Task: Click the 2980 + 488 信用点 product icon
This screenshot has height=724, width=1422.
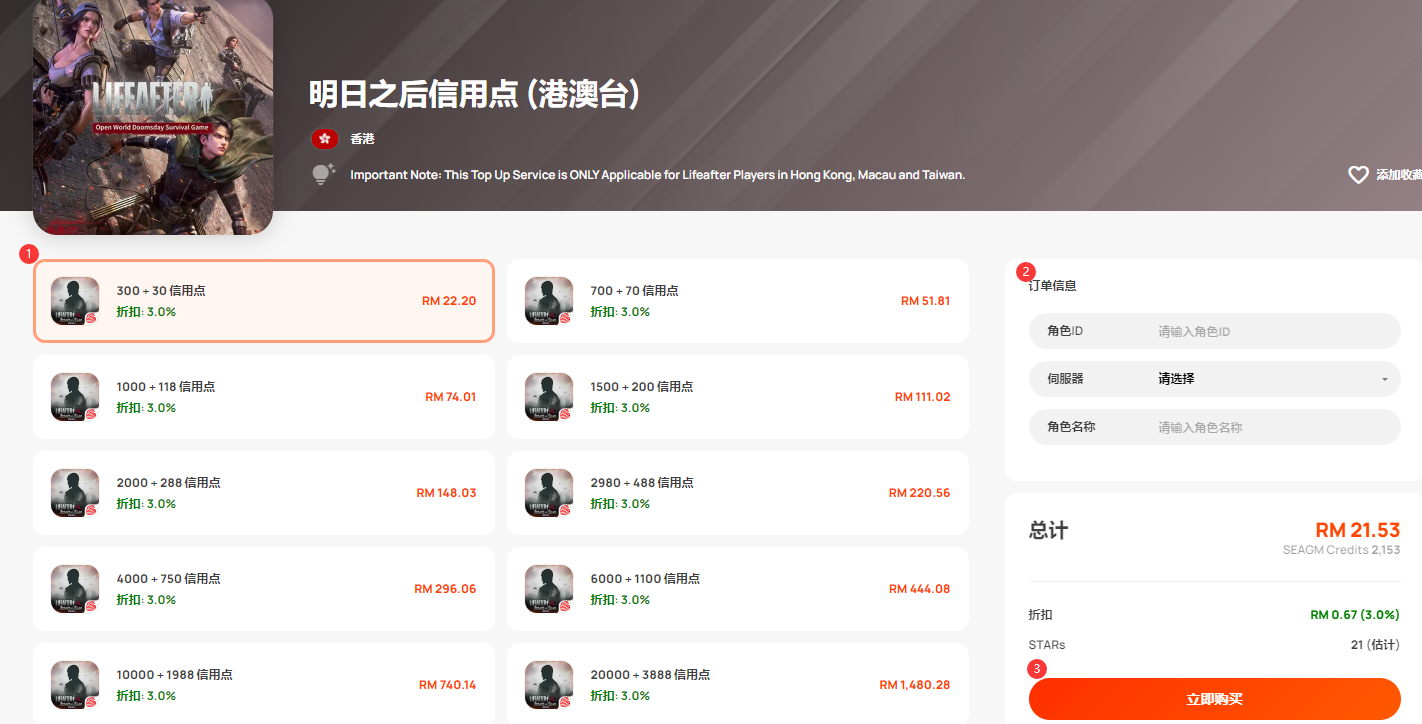Action: (549, 493)
